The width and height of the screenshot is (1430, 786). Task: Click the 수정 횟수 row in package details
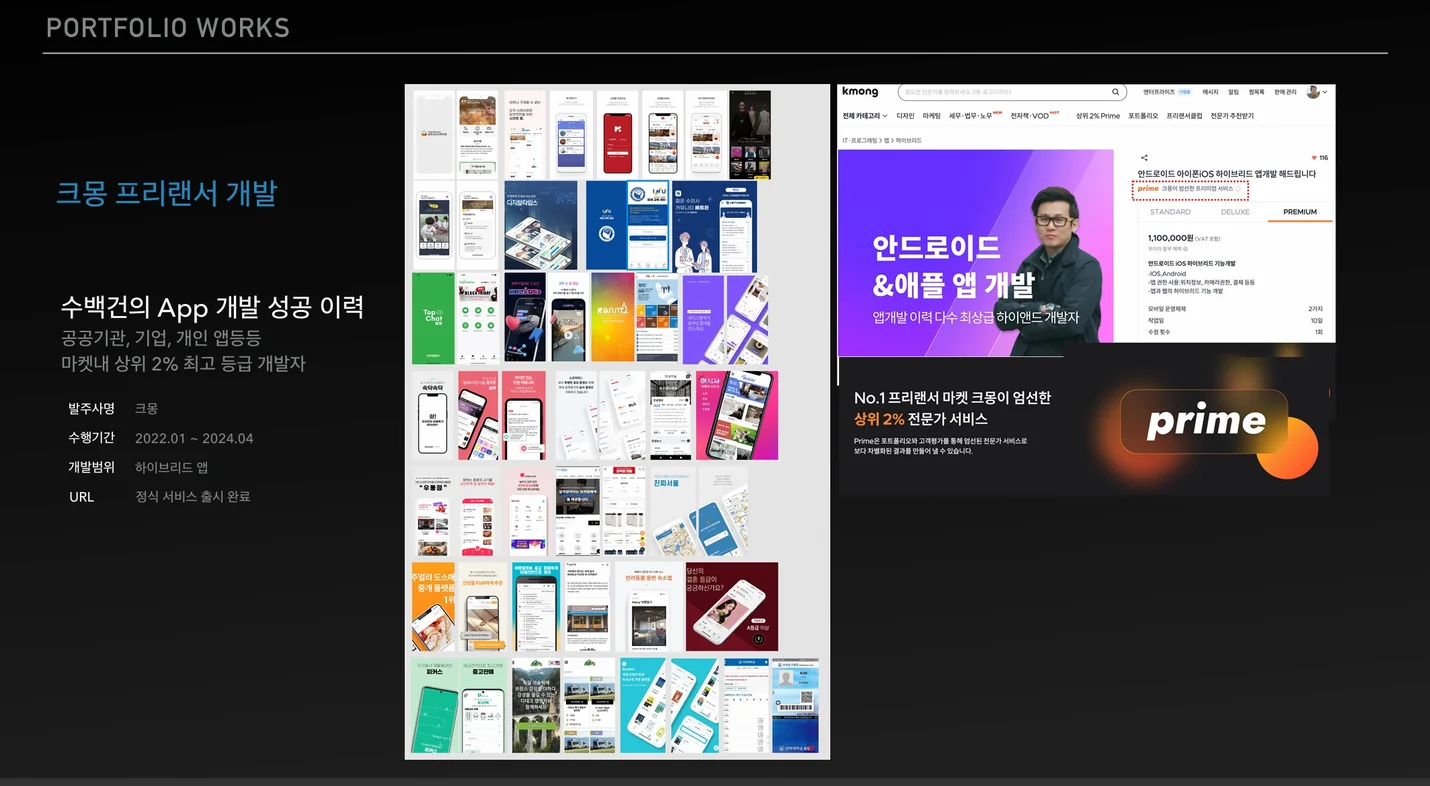(x=1235, y=331)
